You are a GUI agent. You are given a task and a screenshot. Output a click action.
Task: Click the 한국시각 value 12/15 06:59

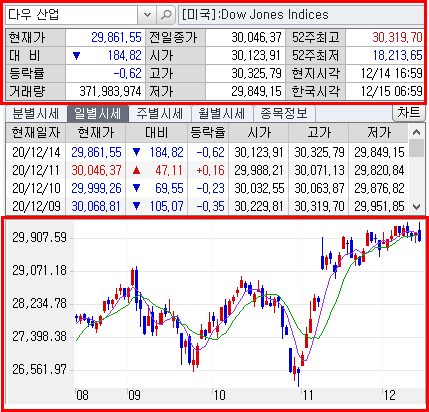tap(392, 91)
